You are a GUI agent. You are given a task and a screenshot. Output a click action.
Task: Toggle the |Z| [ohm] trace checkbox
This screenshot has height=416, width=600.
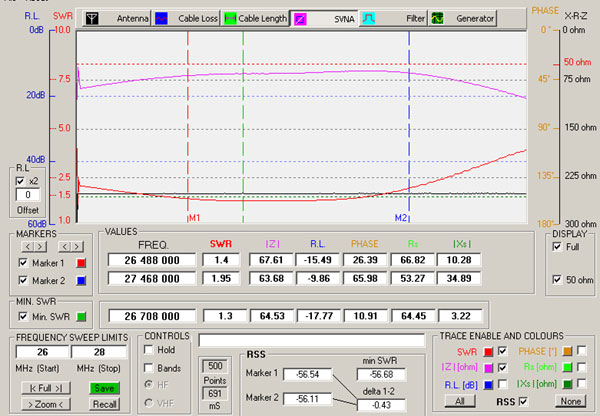click(502, 367)
